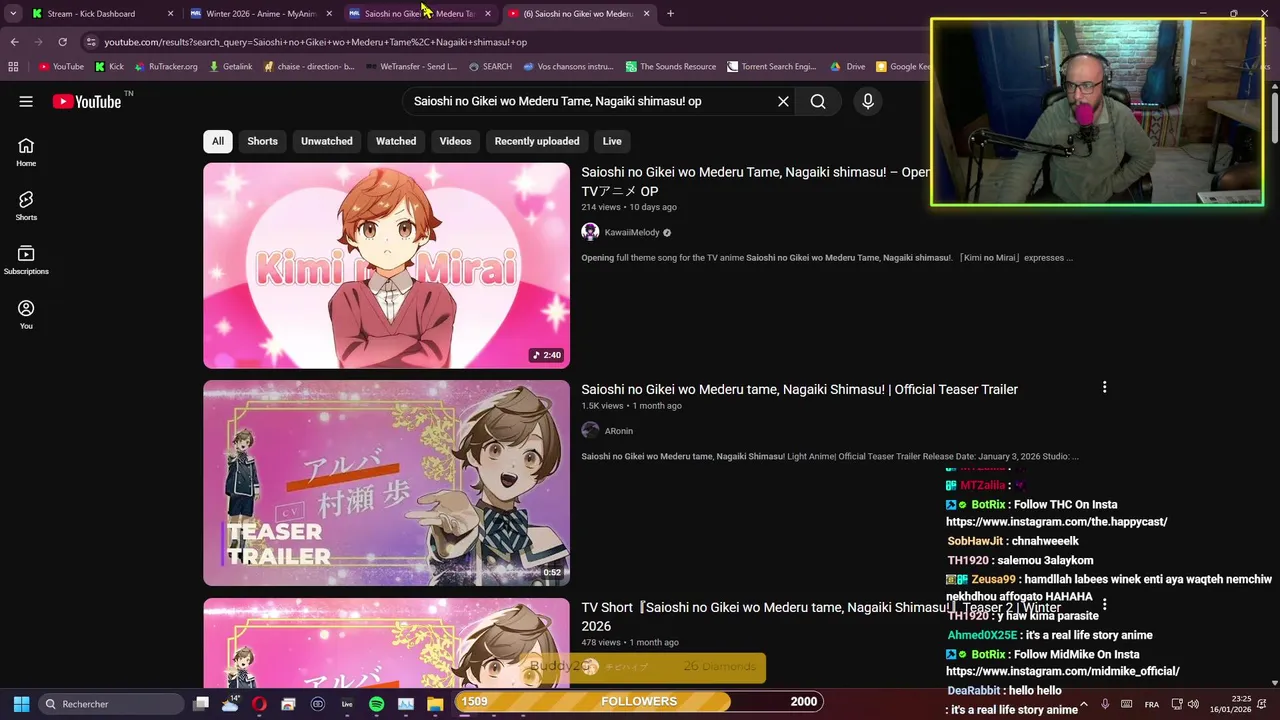Clear the YouTube search box text
Screen dimensions: 1280x720
click(x=783, y=101)
